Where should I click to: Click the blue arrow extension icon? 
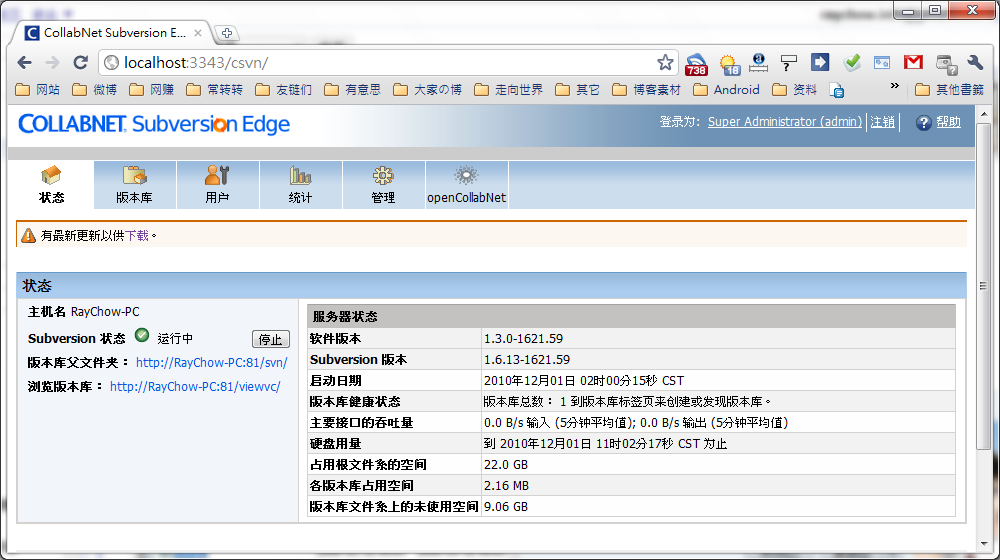point(820,63)
